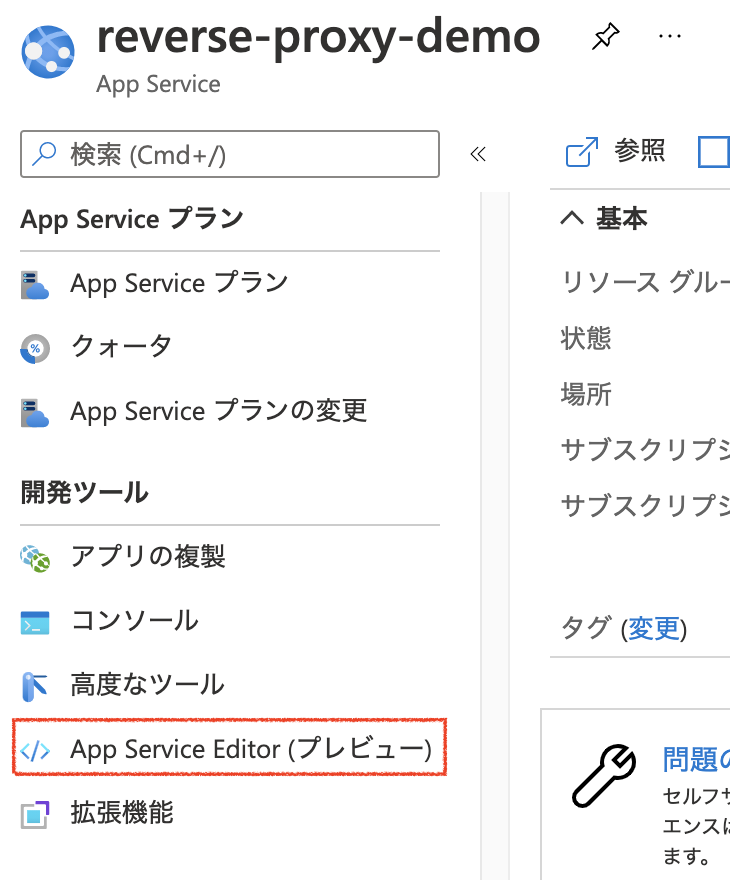
Task: Click the 参照 external link icon
Action: pos(582,152)
